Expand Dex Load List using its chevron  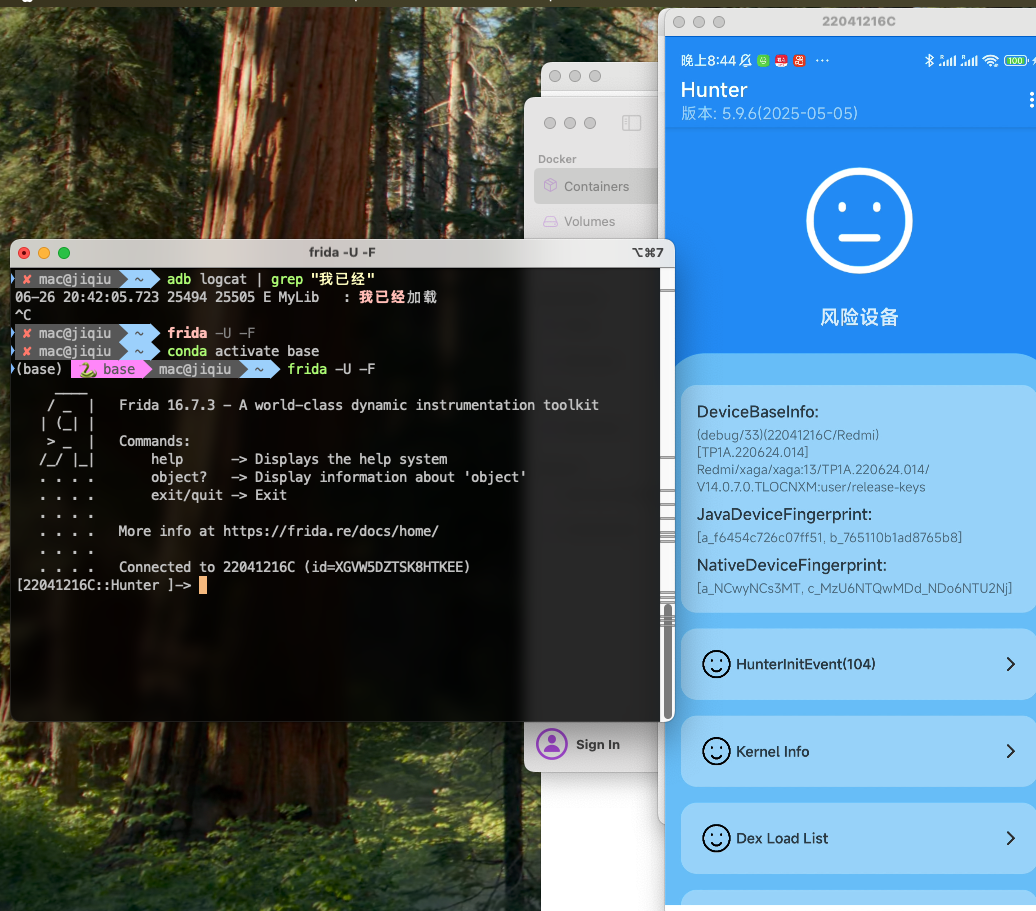coord(1010,838)
